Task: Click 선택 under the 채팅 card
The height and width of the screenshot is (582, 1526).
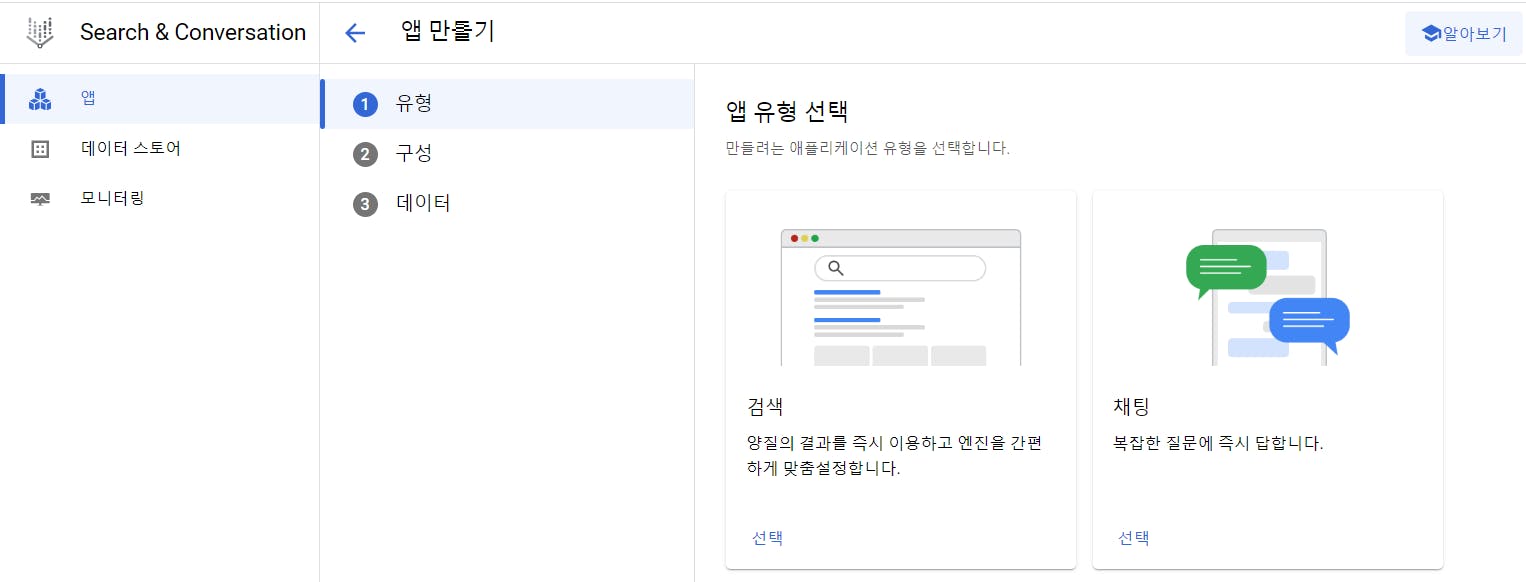Action: coord(1134,538)
